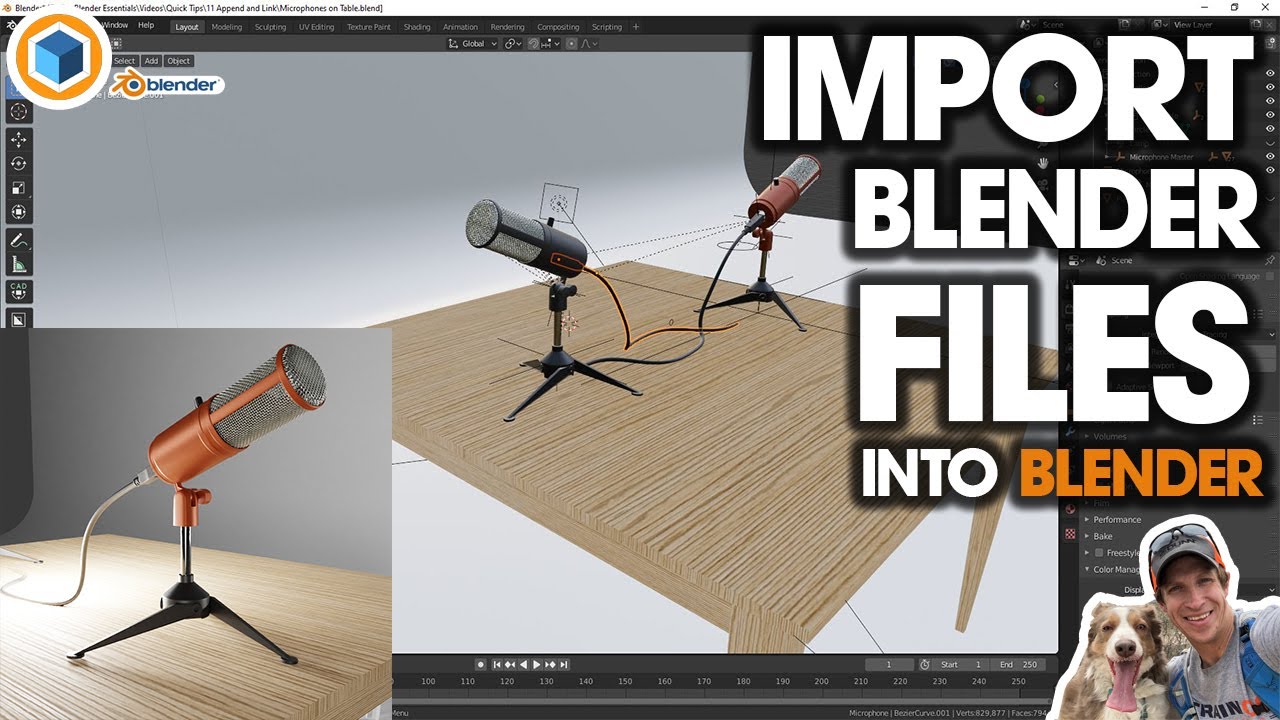Click the new collection icon in outliner
The image size is (1280, 720).
(1272, 45)
